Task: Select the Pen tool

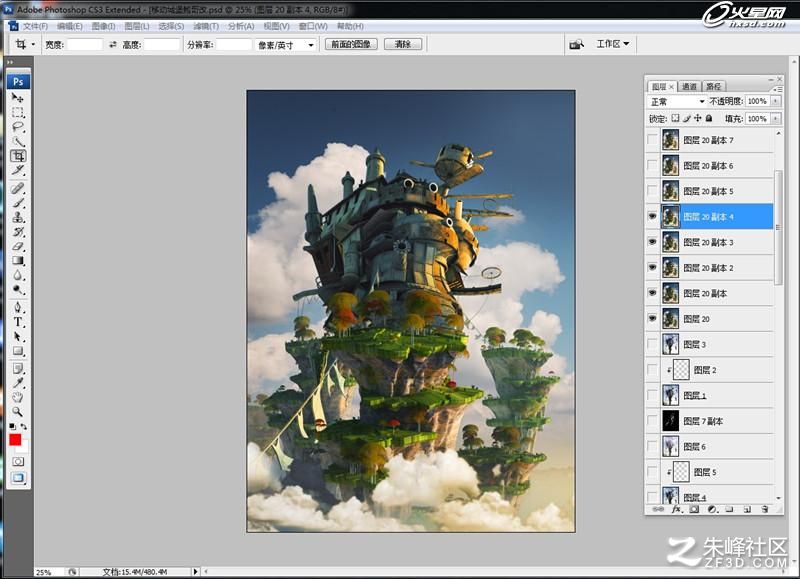Action: point(18,308)
